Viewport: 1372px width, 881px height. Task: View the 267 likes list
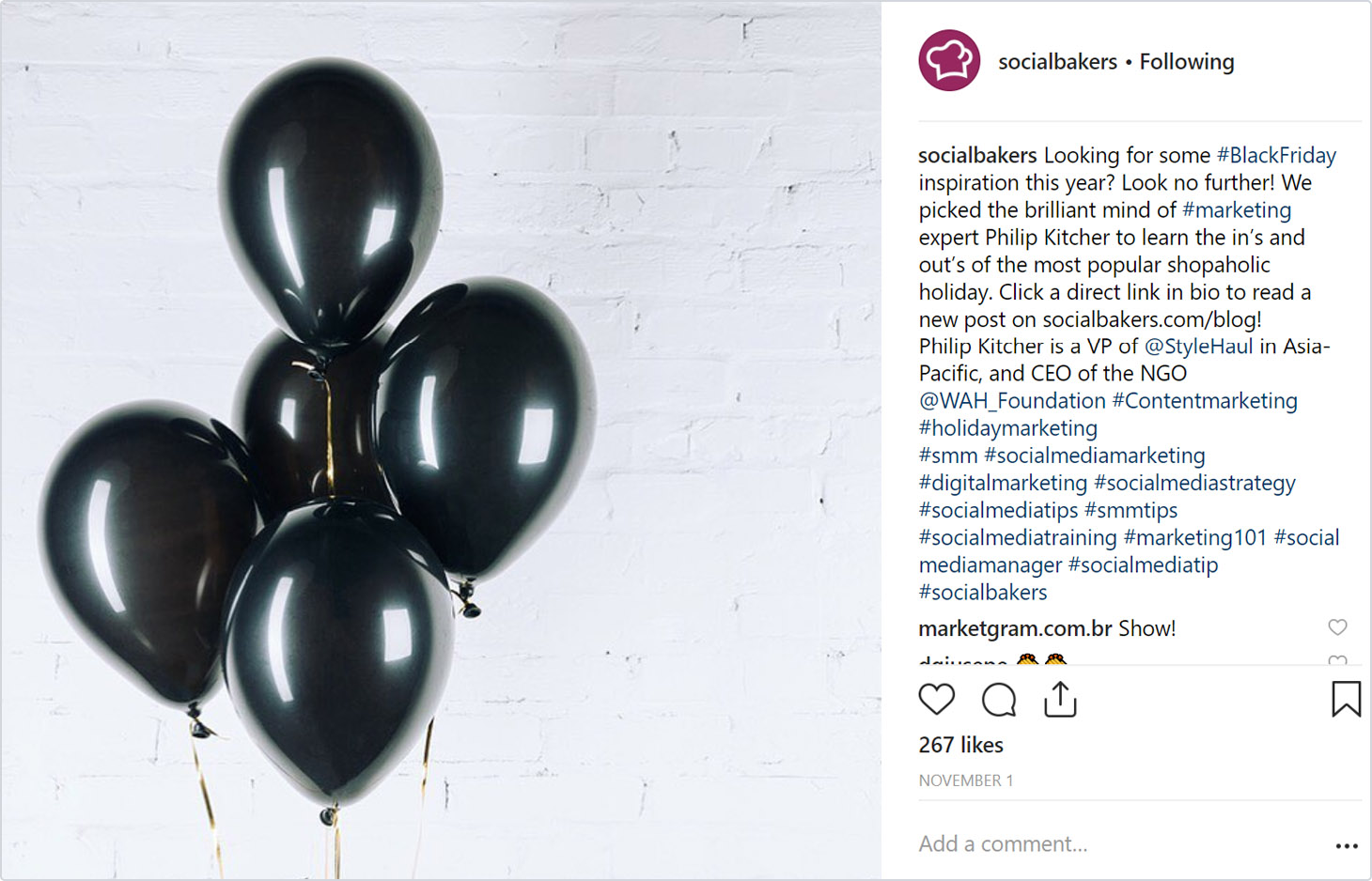(960, 745)
